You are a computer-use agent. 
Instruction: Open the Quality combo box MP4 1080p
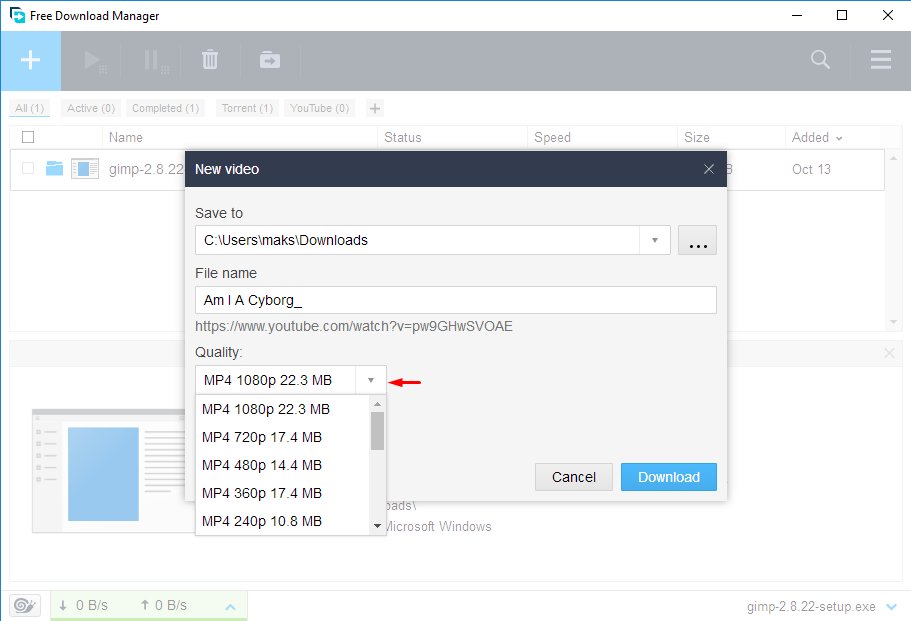[x=290, y=380]
